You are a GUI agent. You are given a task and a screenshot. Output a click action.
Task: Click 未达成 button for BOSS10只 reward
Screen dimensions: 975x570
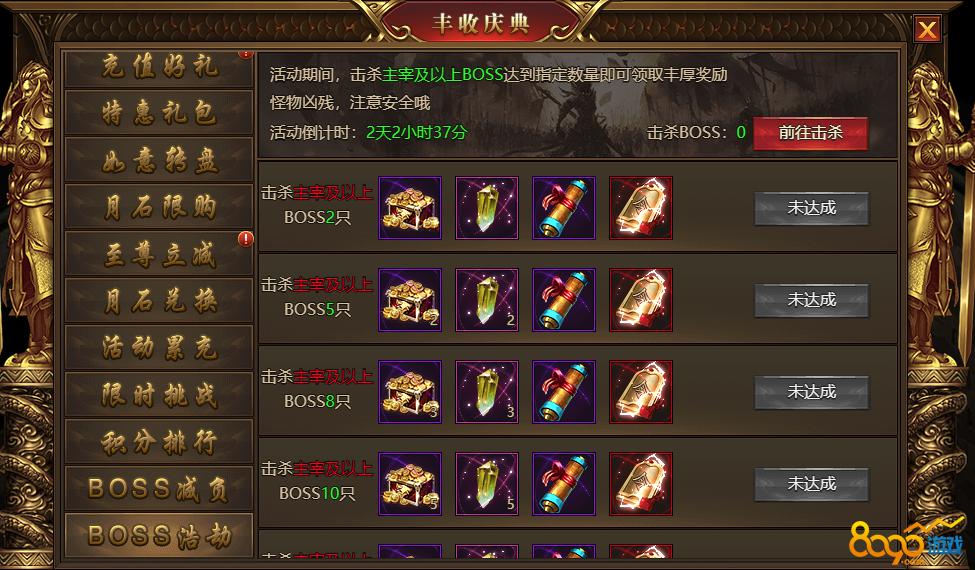811,484
